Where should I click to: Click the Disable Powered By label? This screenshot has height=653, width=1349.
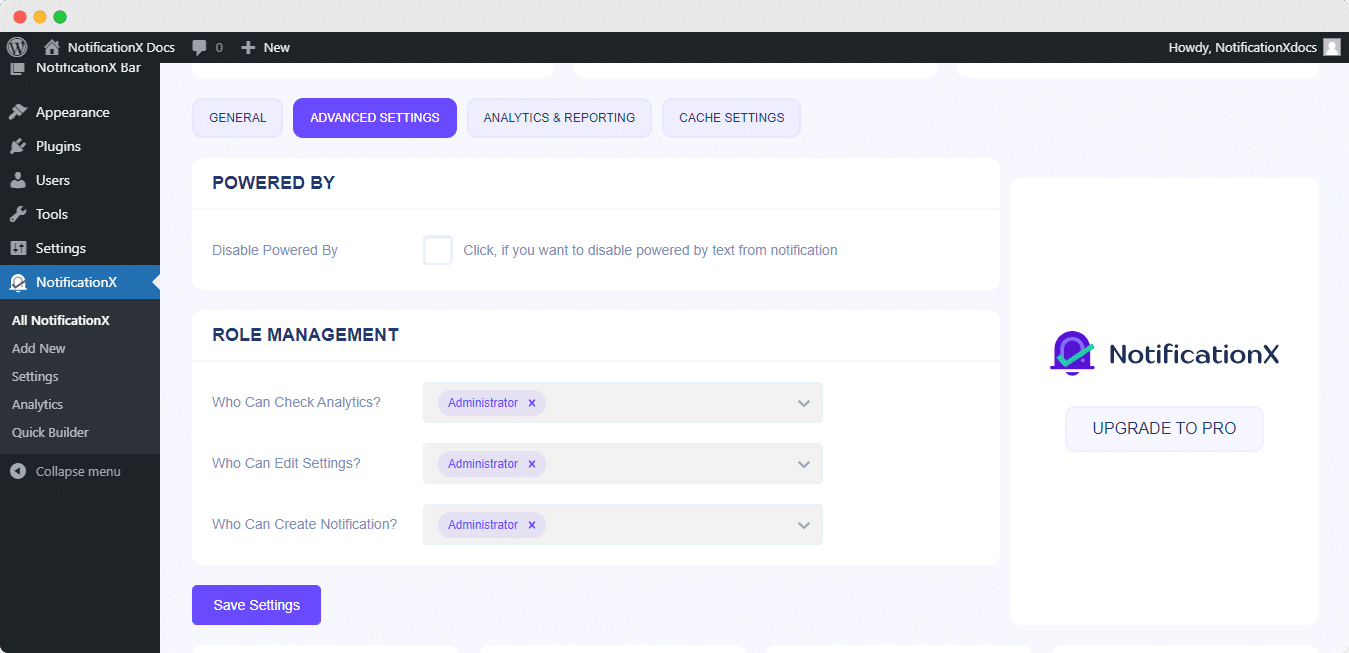(275, 250)
